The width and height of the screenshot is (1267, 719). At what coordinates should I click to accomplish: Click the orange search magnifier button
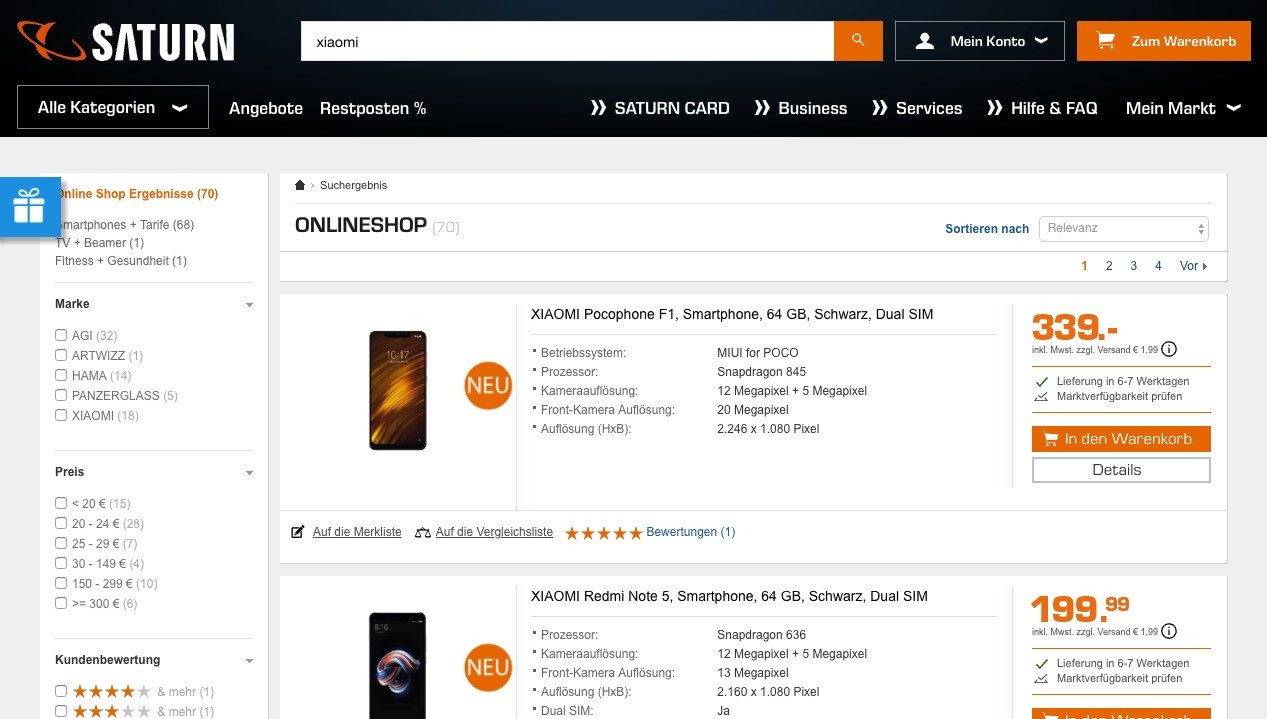[x=858, y=41]
